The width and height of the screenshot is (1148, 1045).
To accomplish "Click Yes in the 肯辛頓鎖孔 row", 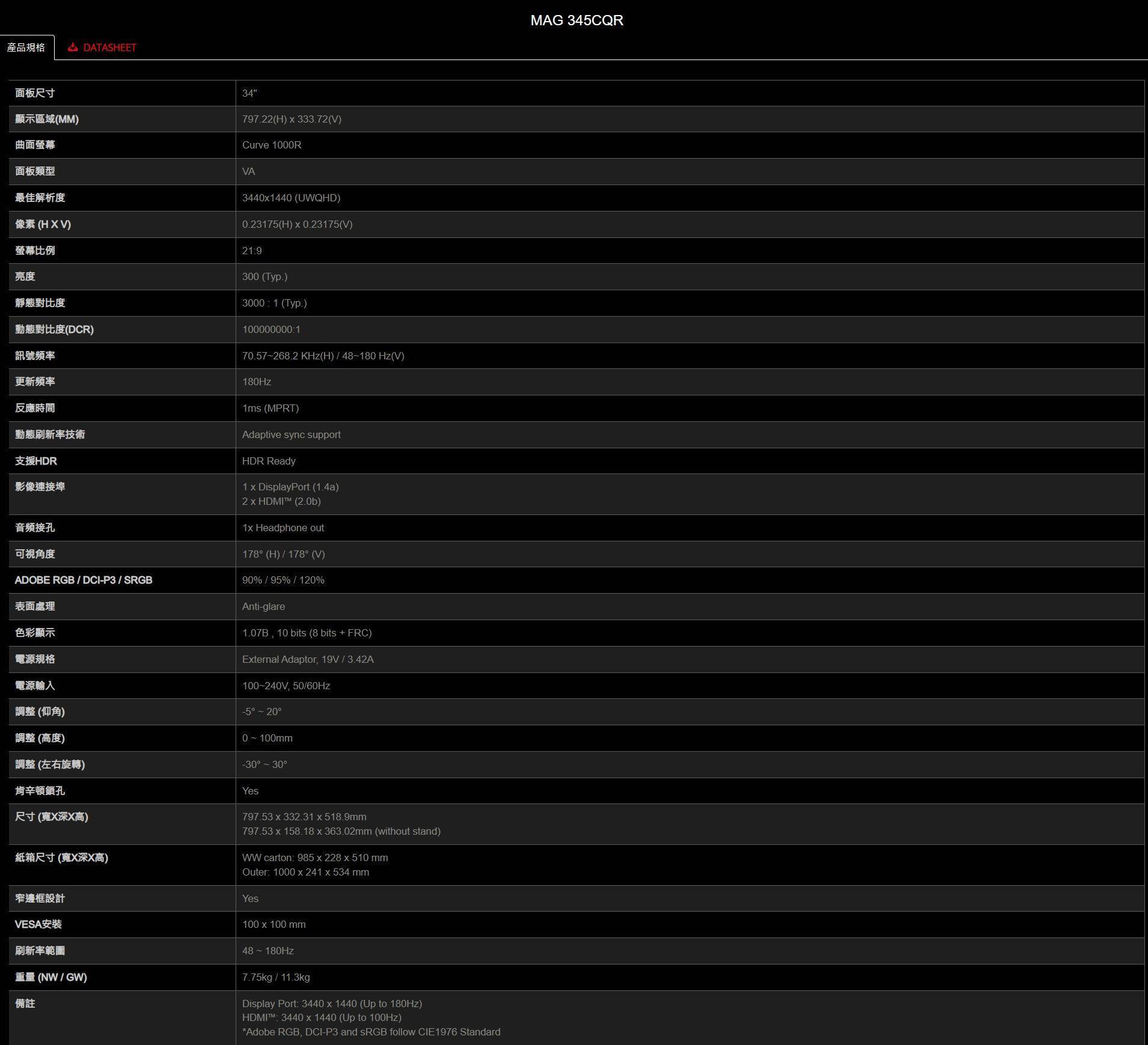I will pyautogui.click(x=250, y=791).
